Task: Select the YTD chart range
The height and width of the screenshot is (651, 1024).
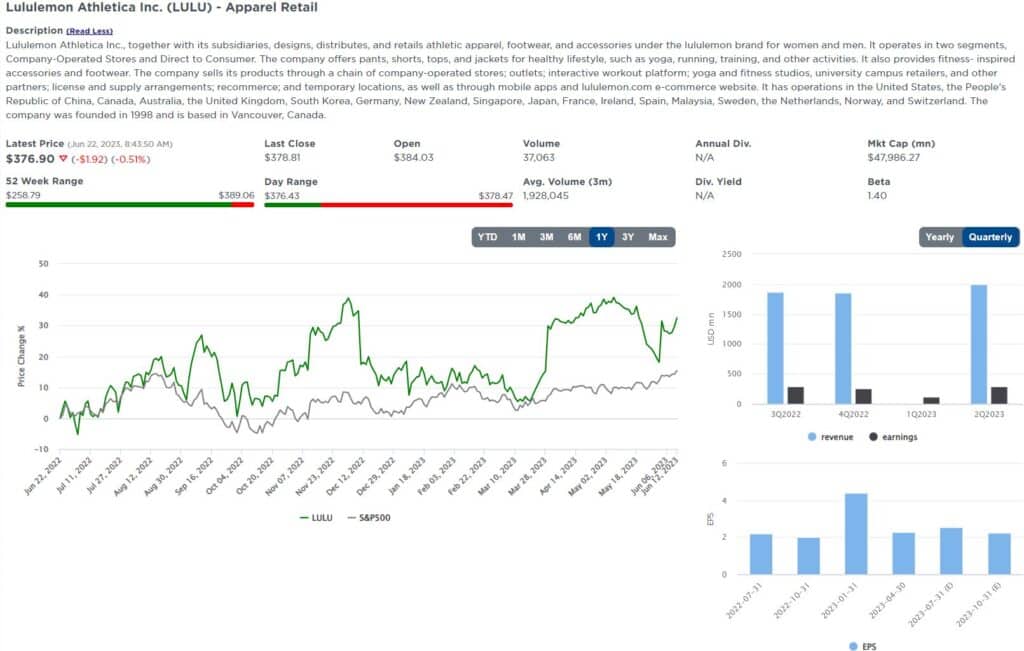Action: point(487,237)
